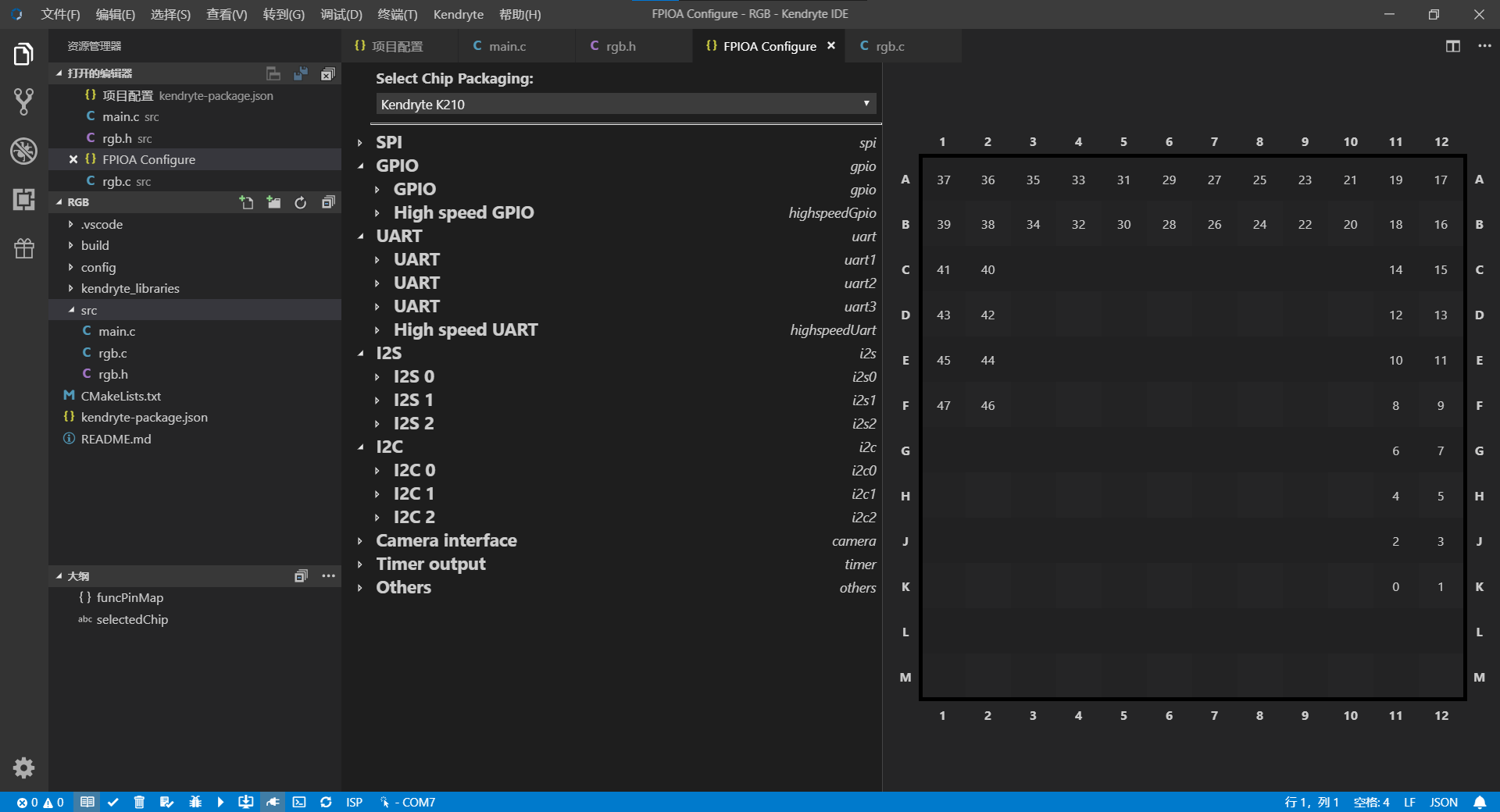
Task: Click the open-book icon in the status bar
Action: click(x=87, y=802)
